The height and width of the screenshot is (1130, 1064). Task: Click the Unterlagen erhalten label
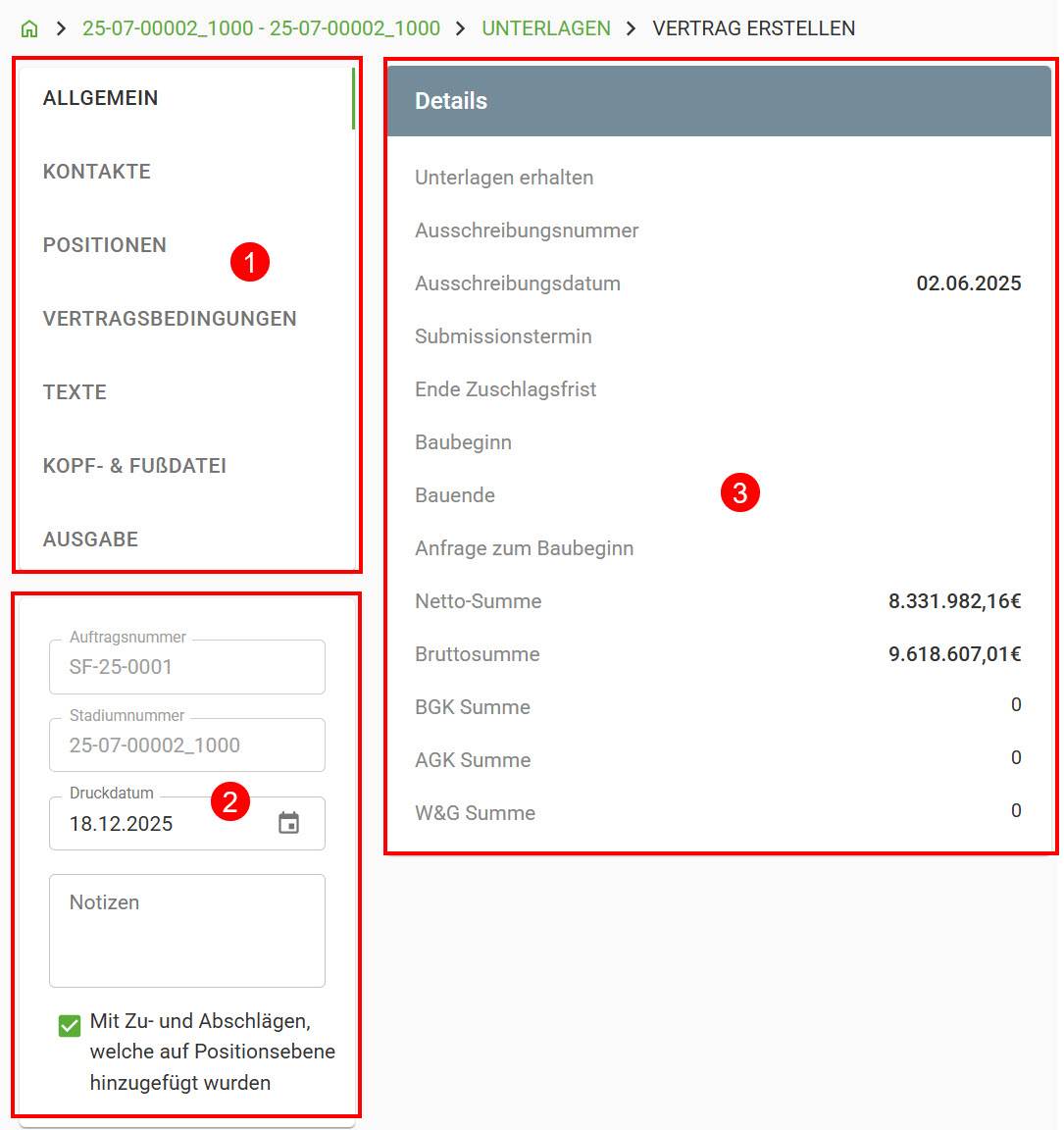tap(504, 178)
